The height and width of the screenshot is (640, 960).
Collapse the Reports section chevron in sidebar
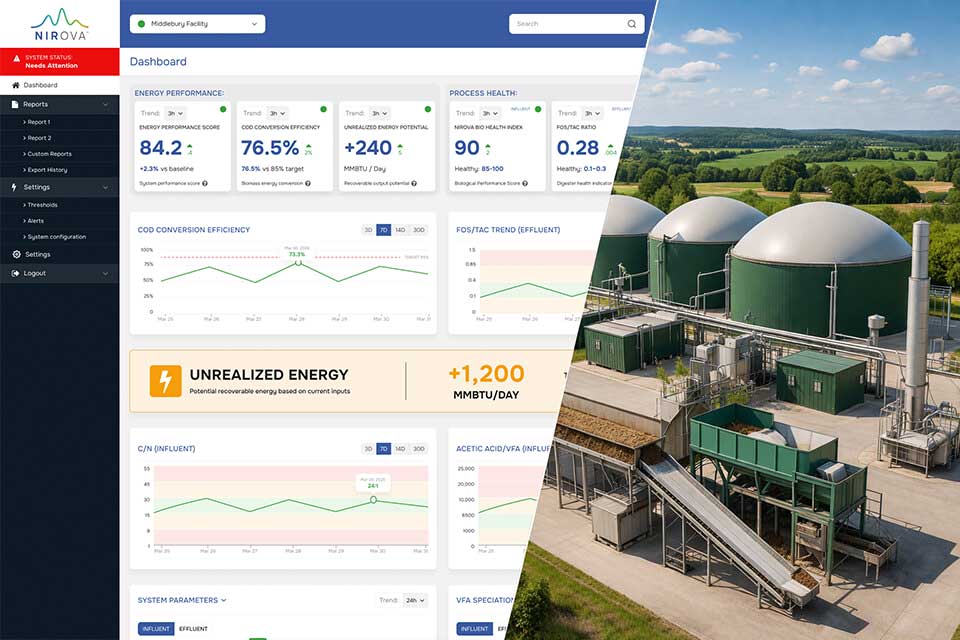click(105, 105)
